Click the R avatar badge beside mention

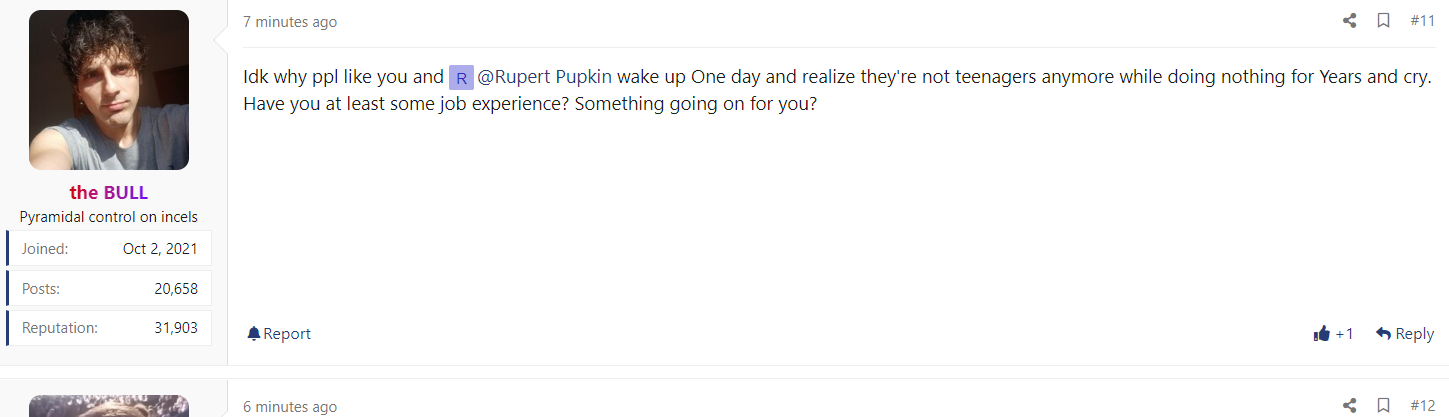click(461, 78)
